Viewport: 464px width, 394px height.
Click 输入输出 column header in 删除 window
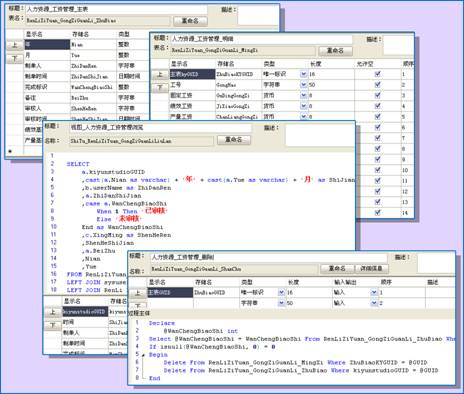345,282
